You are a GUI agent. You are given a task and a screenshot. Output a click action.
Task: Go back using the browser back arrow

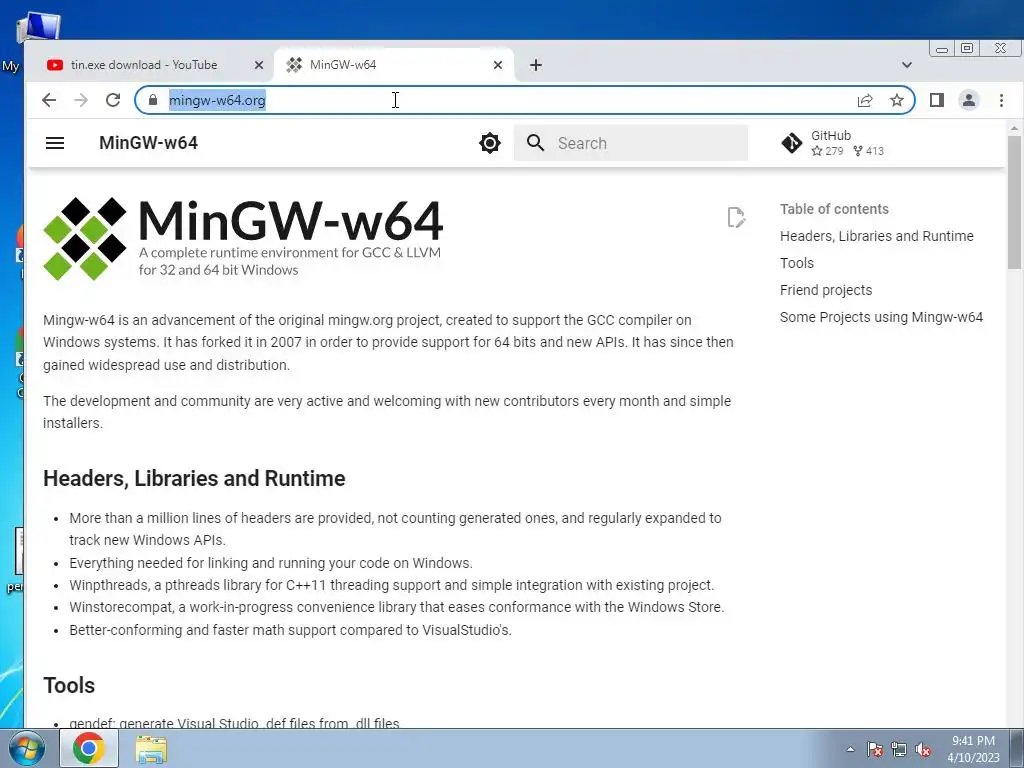point(49,100)
